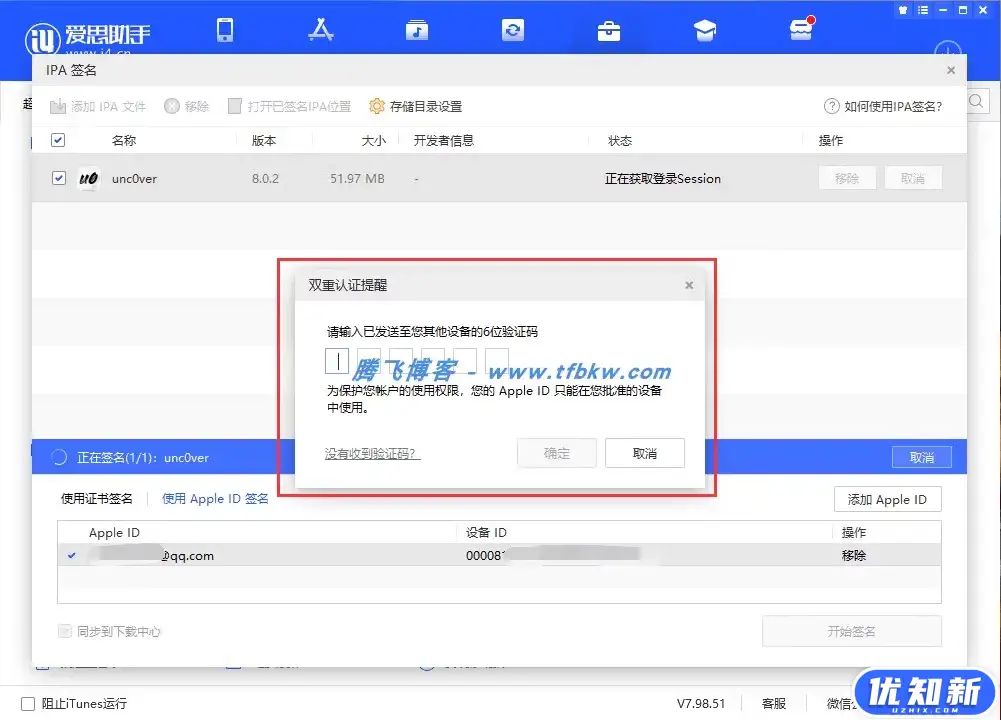
Task: Switch to 使用证书签名 tab
Action: pos(96,499)
